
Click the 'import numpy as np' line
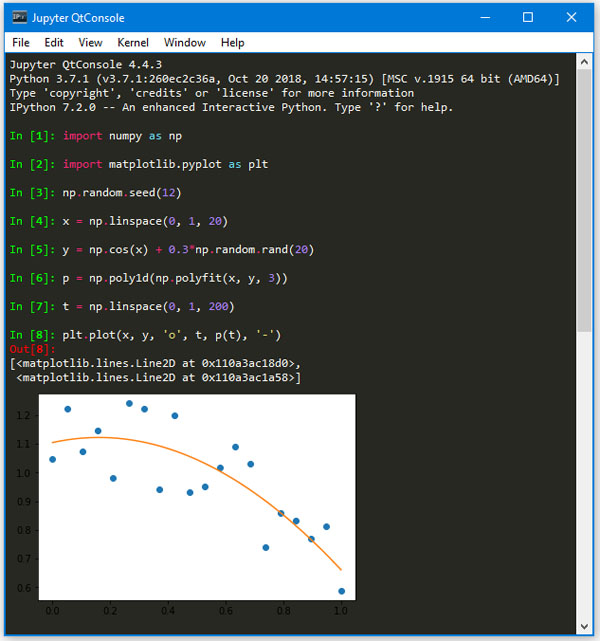click(x=122, y=136)
